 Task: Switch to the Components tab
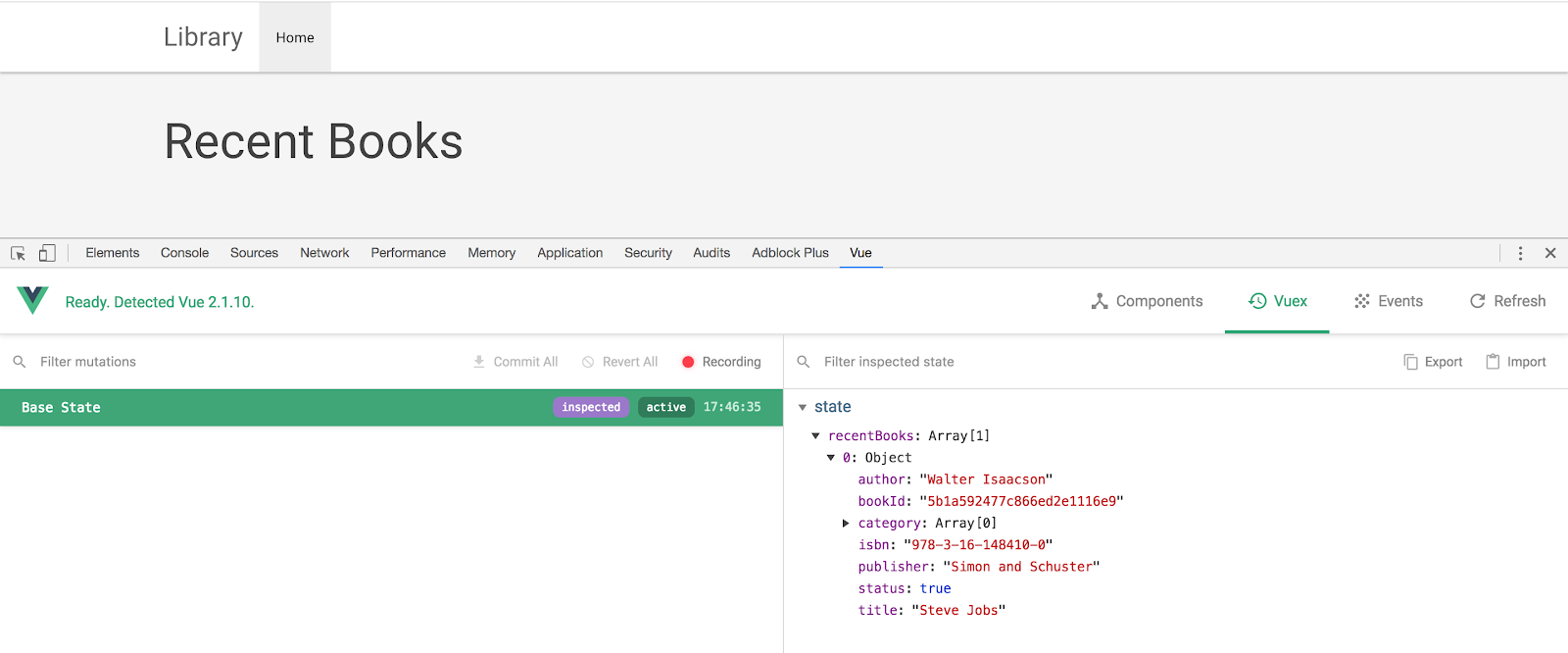click(x=1147, y=301)
